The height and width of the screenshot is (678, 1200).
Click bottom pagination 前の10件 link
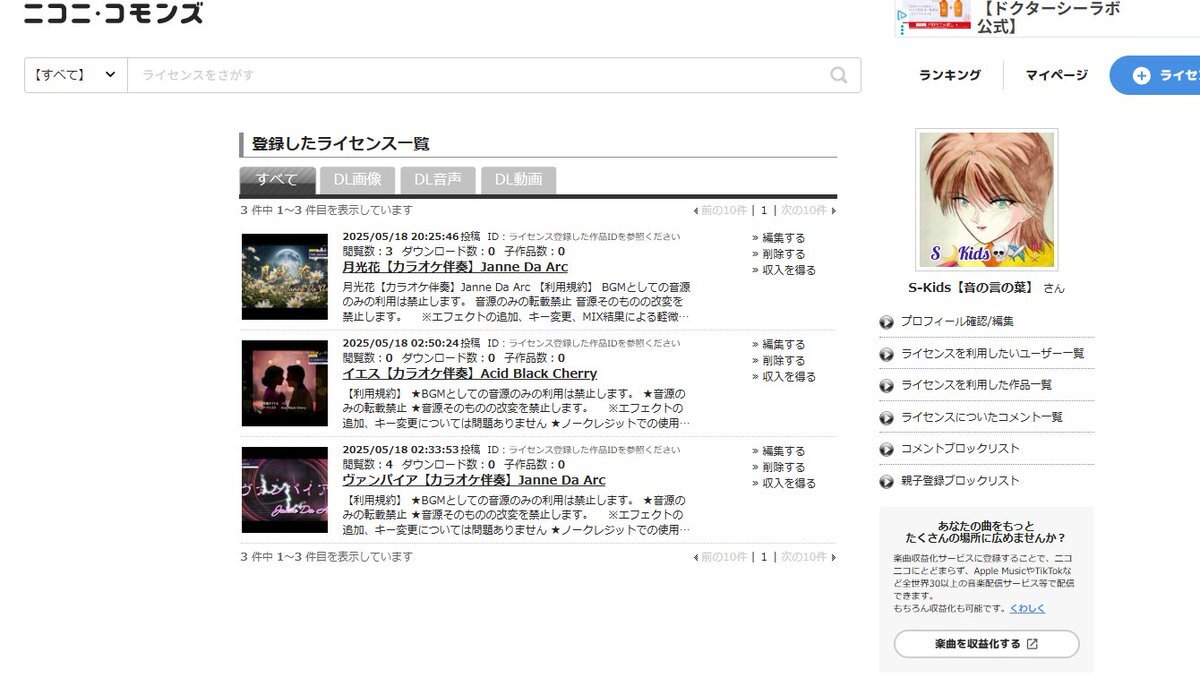pos(723,557)
